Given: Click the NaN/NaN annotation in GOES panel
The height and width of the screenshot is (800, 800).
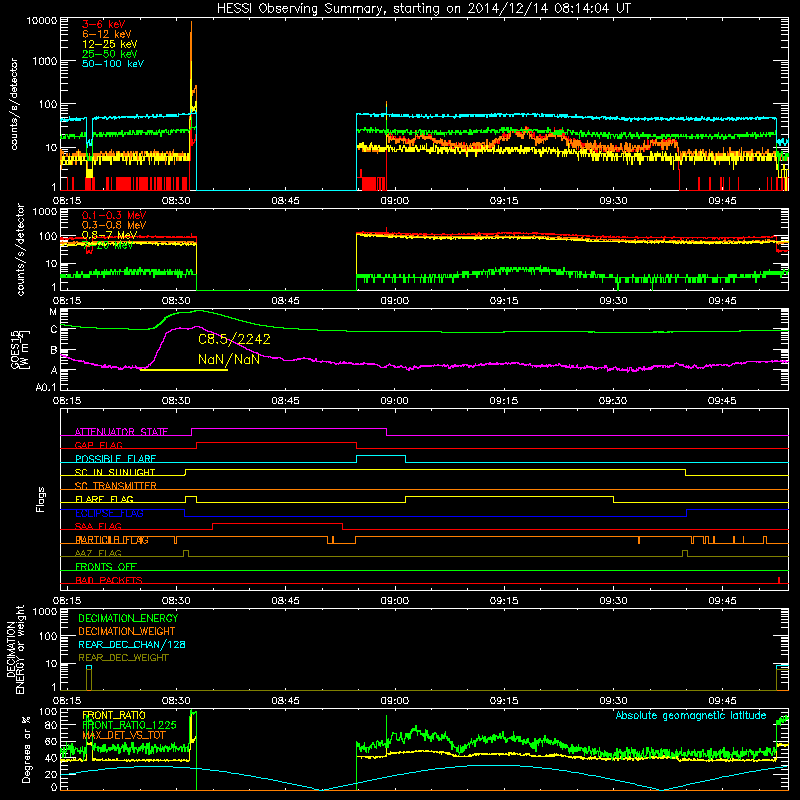Looking at the screenshot, I should pos(229,359).
